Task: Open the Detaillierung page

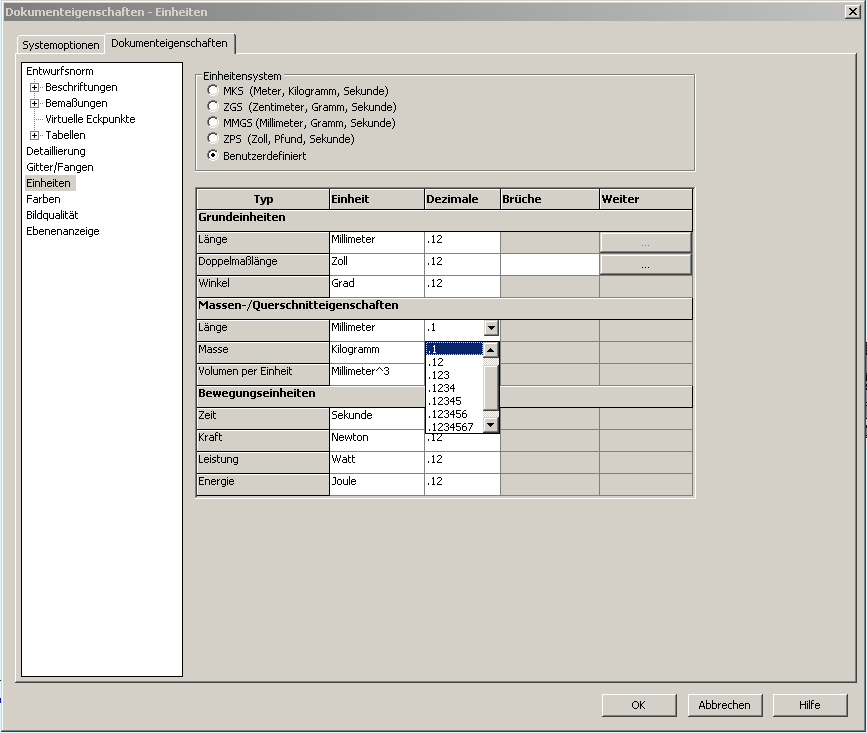Action: [56, 151]
